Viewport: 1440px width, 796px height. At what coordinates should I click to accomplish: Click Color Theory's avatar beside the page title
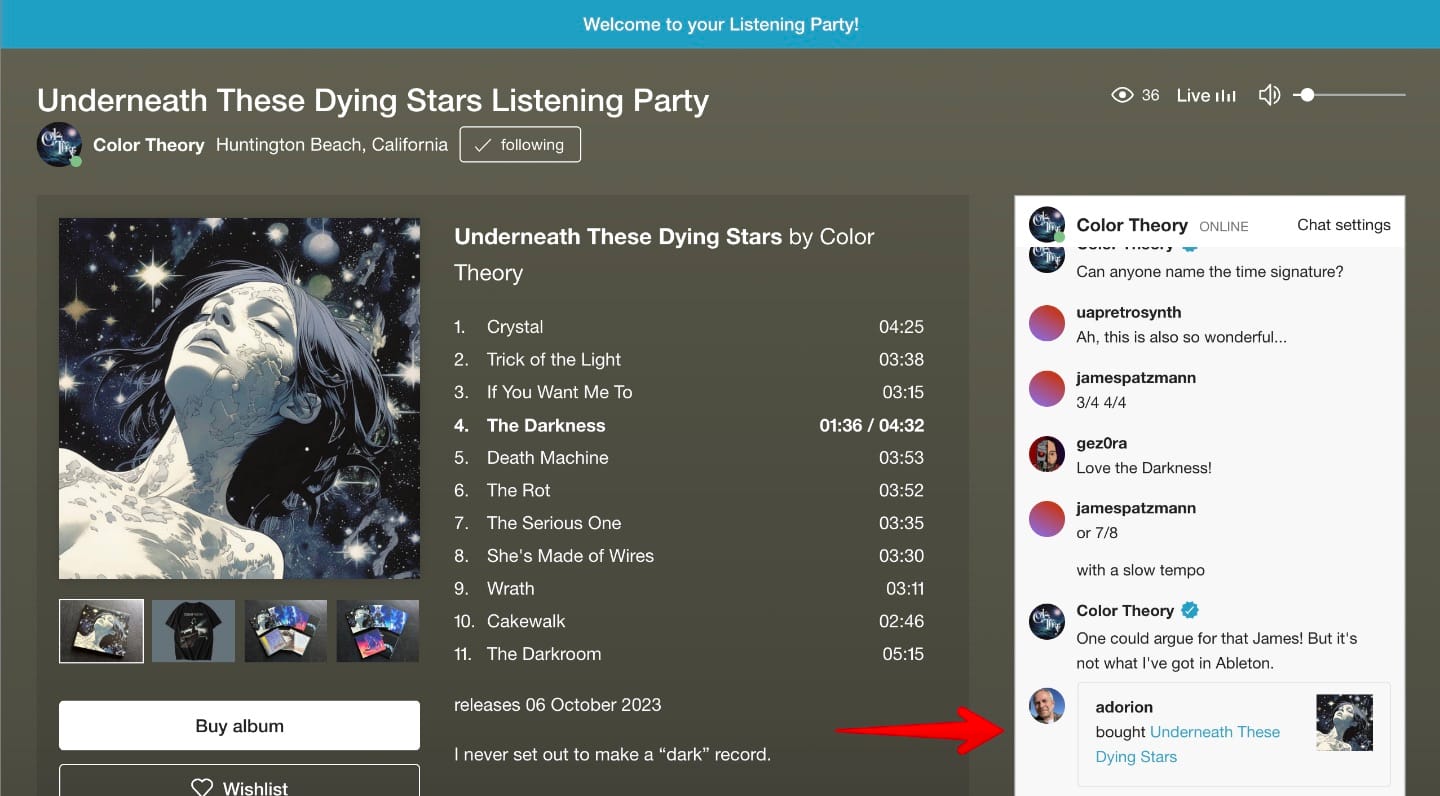click(58, 144)
